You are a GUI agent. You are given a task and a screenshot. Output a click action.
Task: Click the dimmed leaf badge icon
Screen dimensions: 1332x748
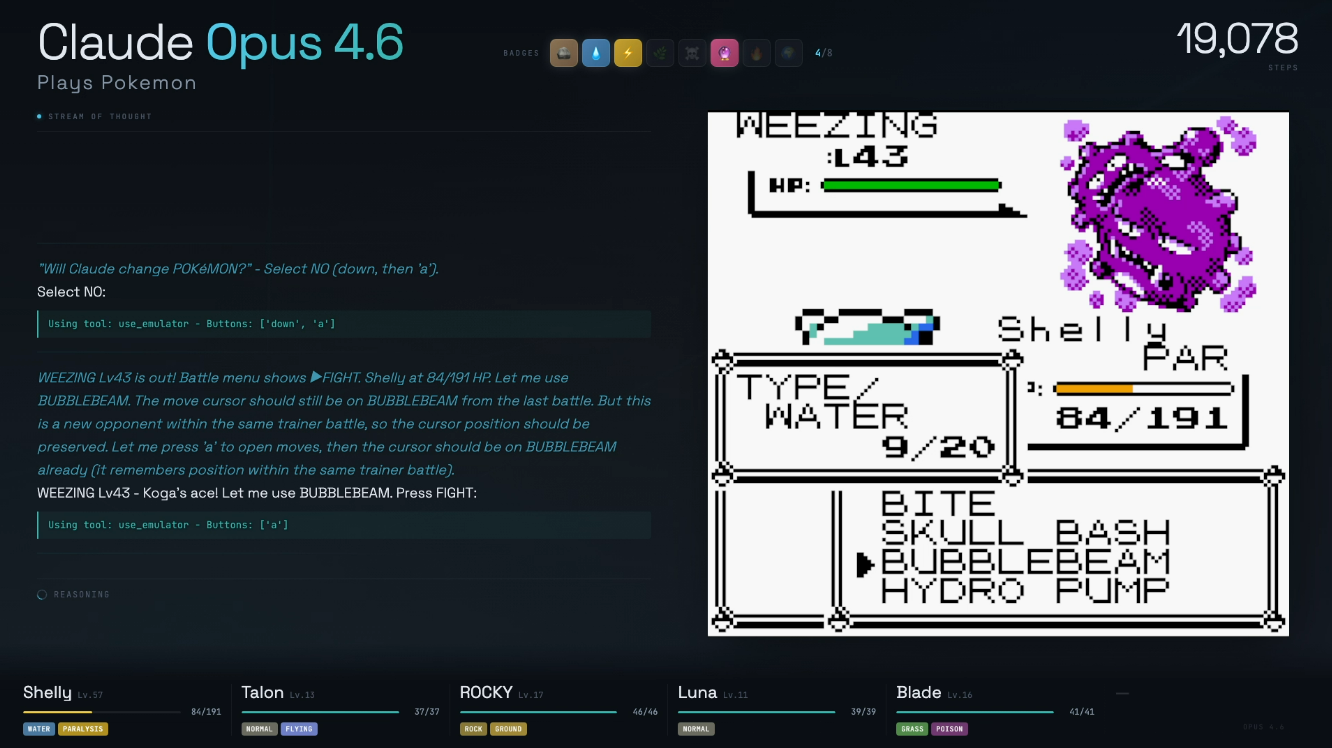pos(660,53)
